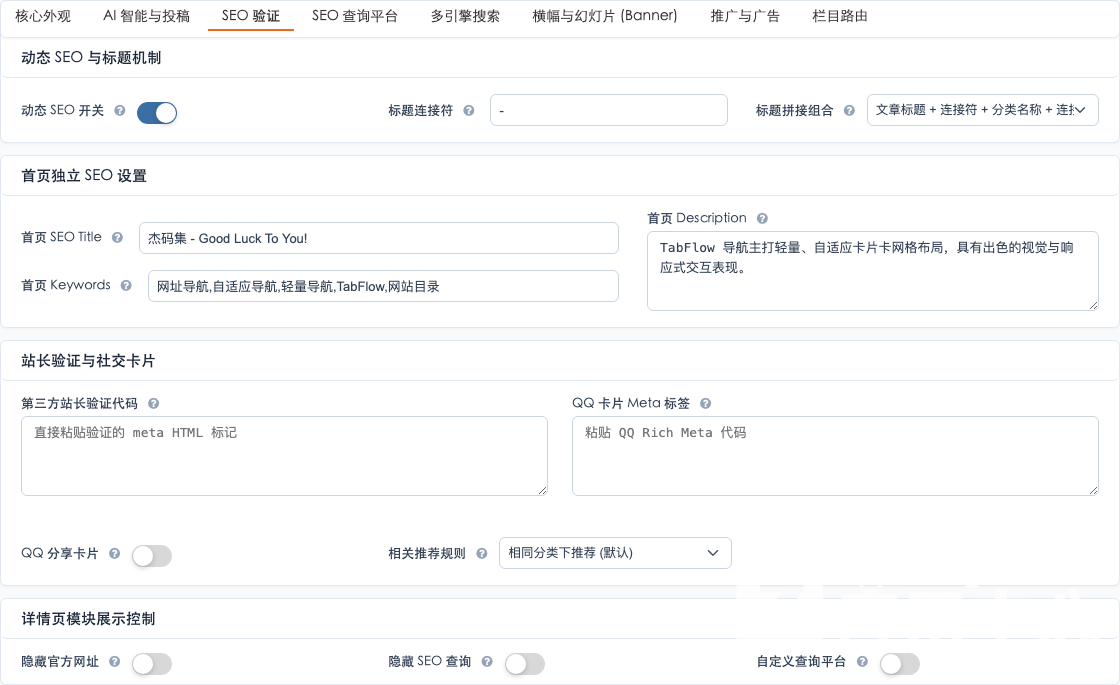
Task: Open help icon beside 标题连接符
Action: tap(469, 111)
